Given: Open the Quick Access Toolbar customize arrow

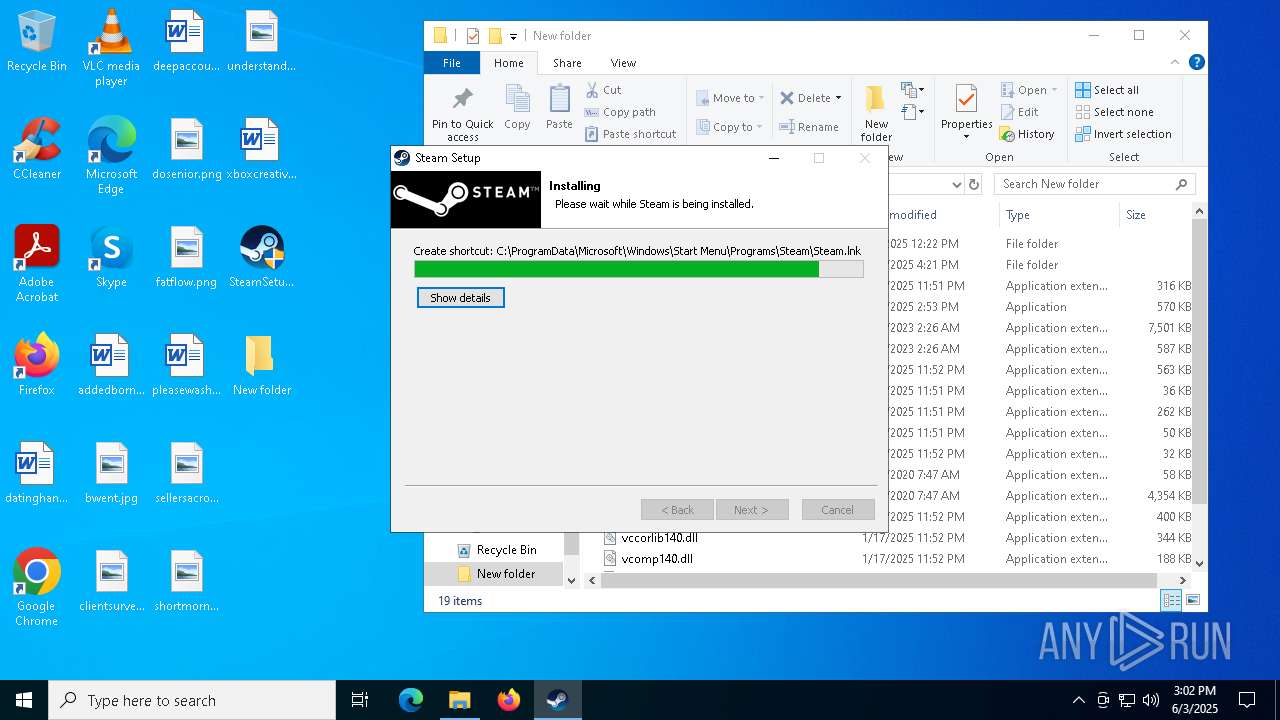Looking at the screenshot, I should [x=513, y=36].
